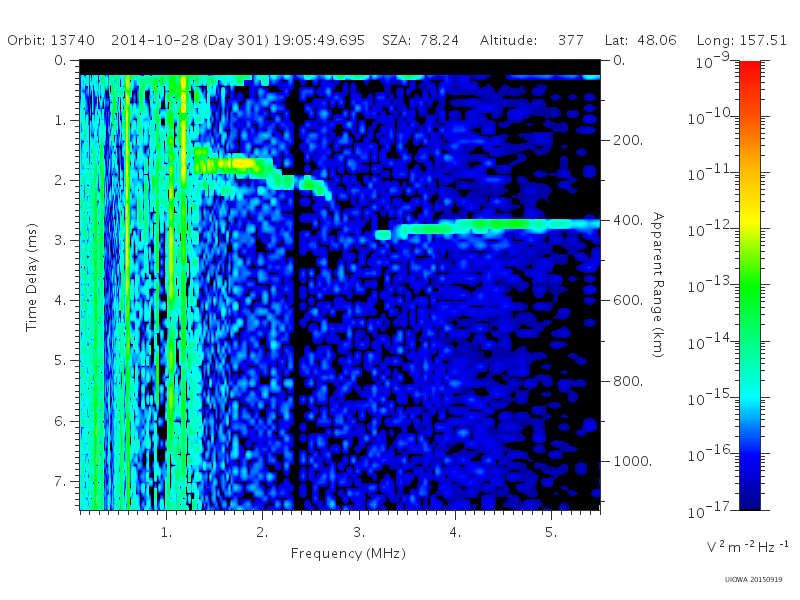Click the 'Lat: 48.06' value
Screen dimensions: 800x600
(640, 40)
